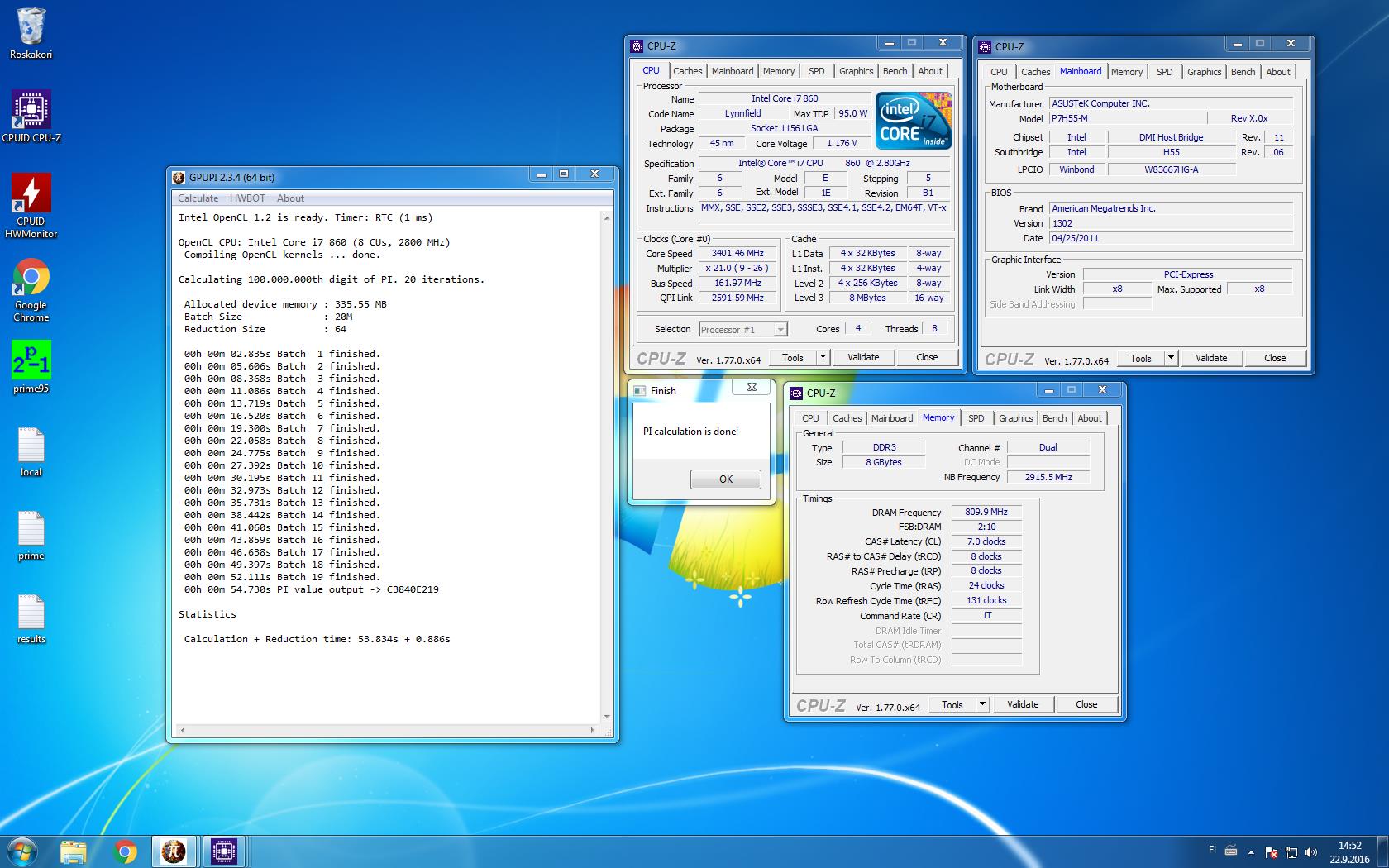Click Validate in Memory window
The height and width of the screenshot is (868, 1389).
[1023, 704]
